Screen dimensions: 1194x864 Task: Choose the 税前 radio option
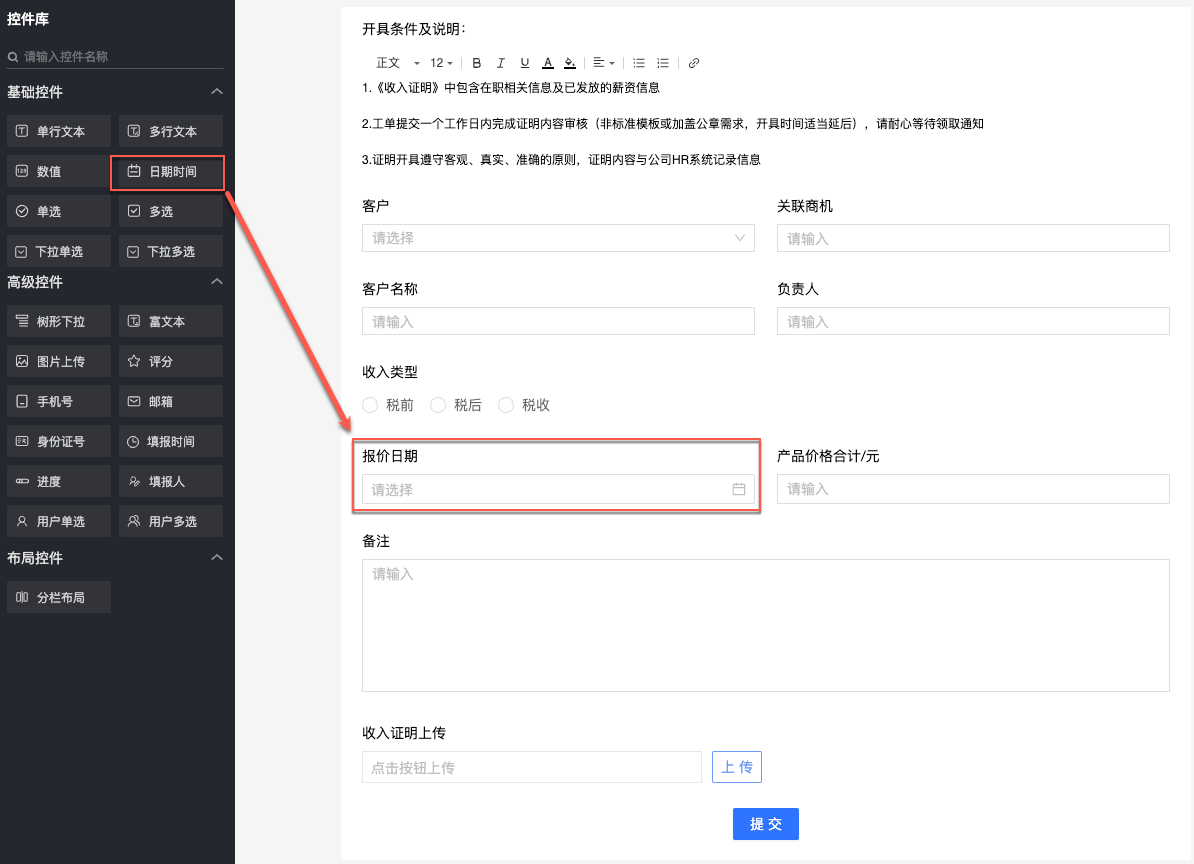(x=370, y=405)
